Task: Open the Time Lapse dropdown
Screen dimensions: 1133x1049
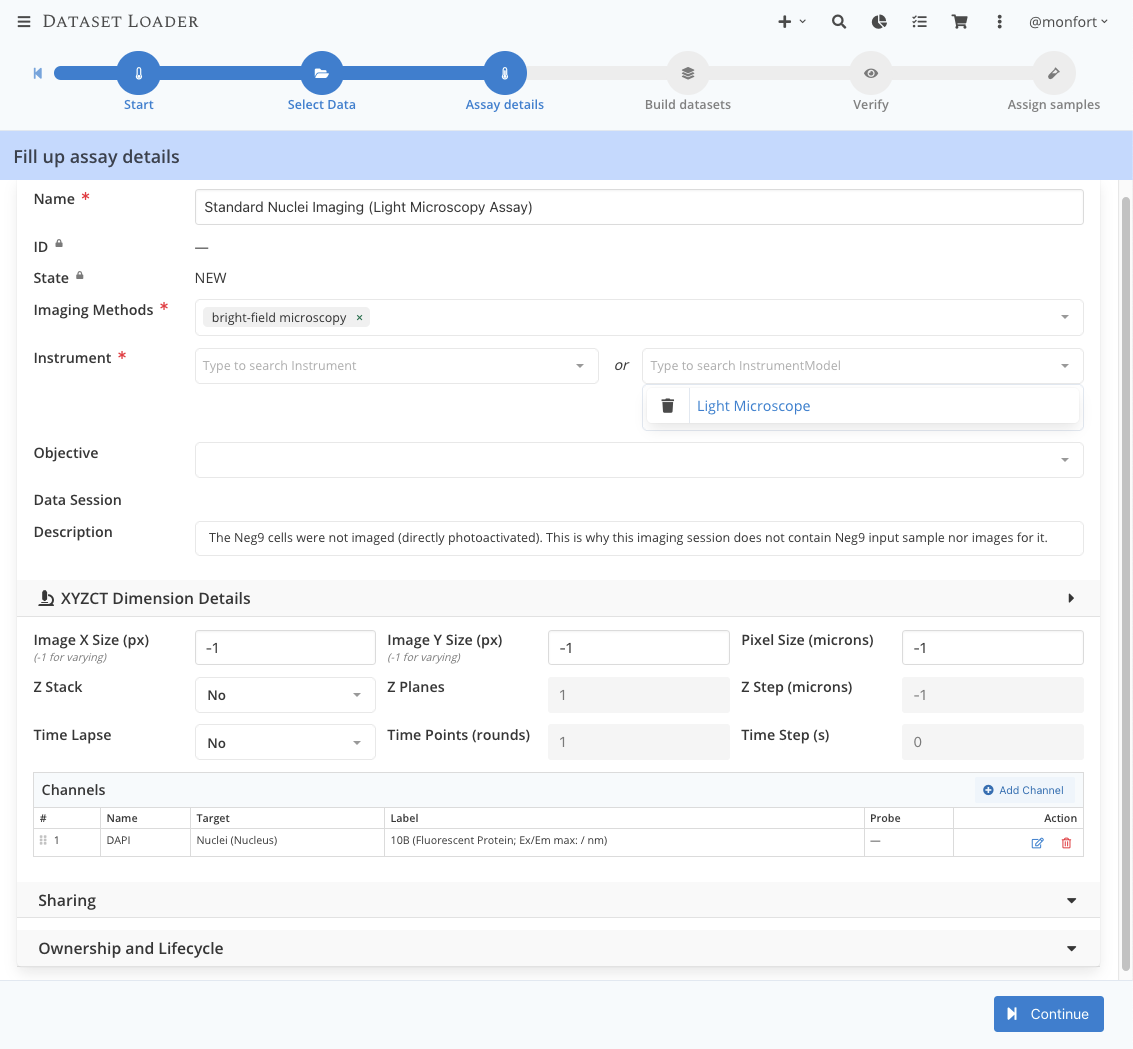Action: click(285, 743)
